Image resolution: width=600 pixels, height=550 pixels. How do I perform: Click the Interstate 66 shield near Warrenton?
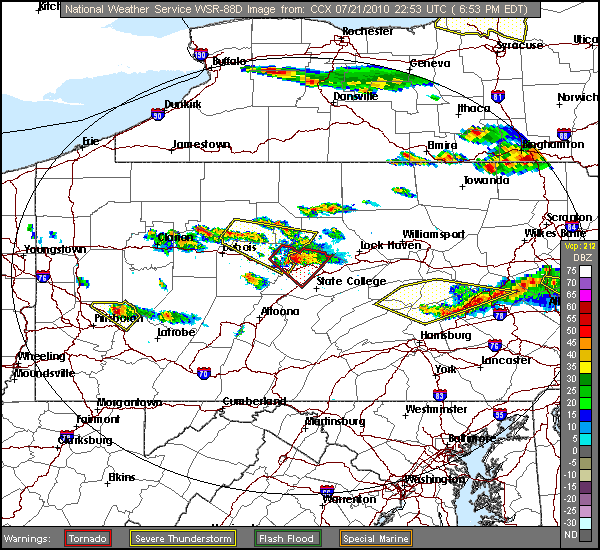click(327, 490)
